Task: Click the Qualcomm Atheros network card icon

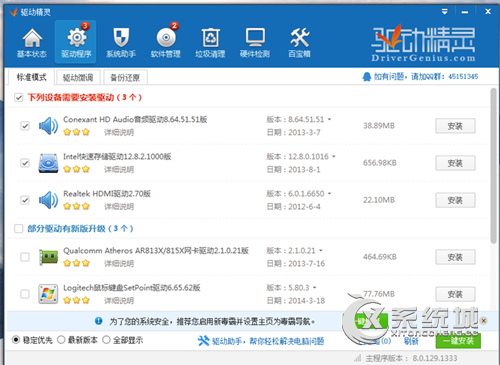Action: click(x=48, y=257)
